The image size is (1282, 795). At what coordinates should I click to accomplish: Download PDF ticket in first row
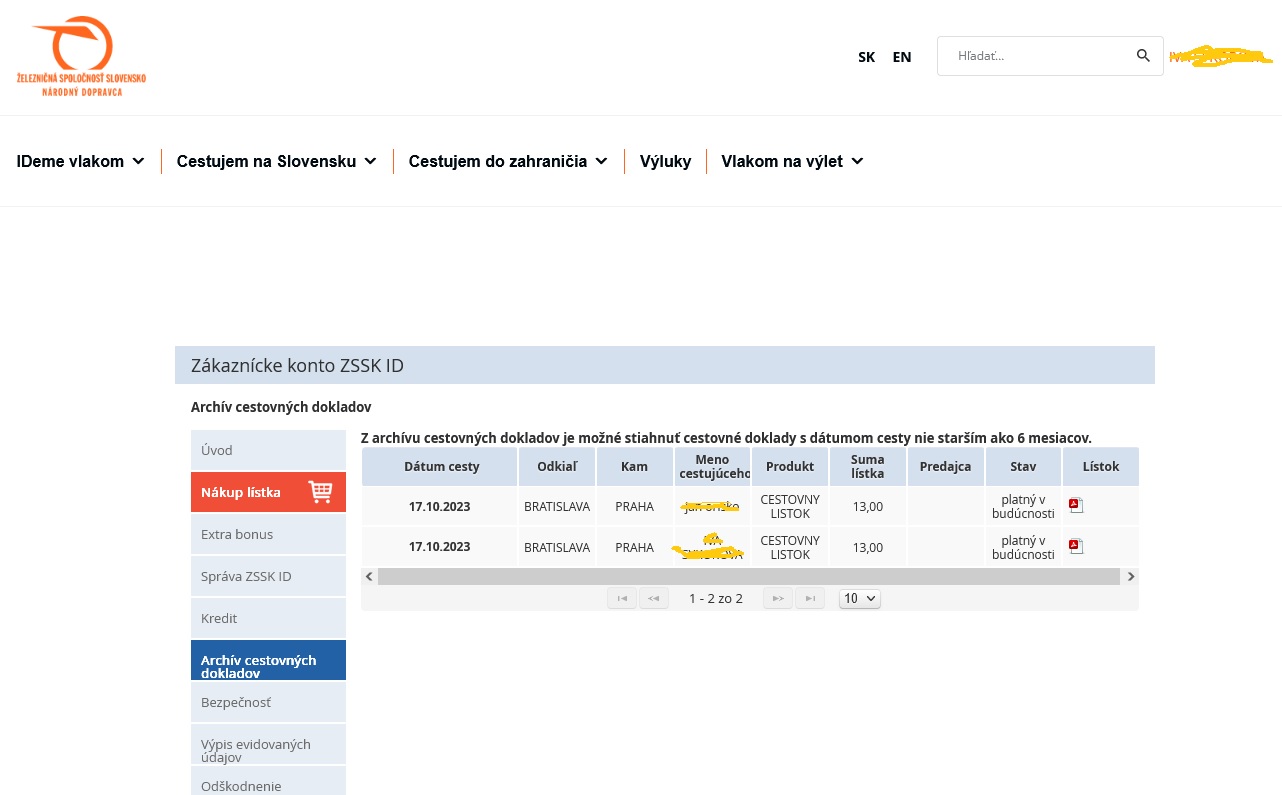click(1076, 505)
